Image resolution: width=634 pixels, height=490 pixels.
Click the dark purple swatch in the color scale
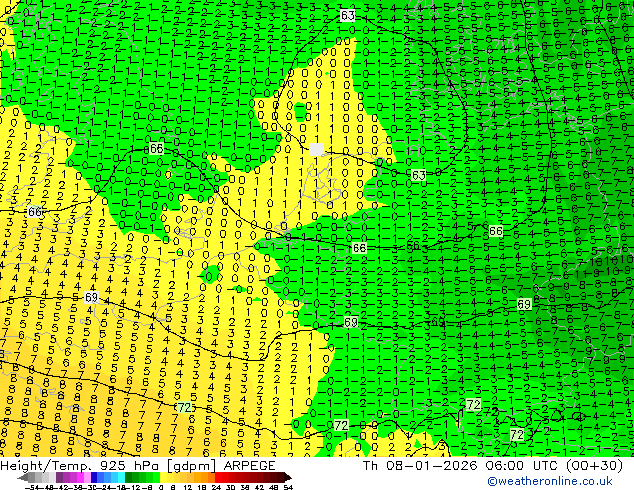click(59, 477)
